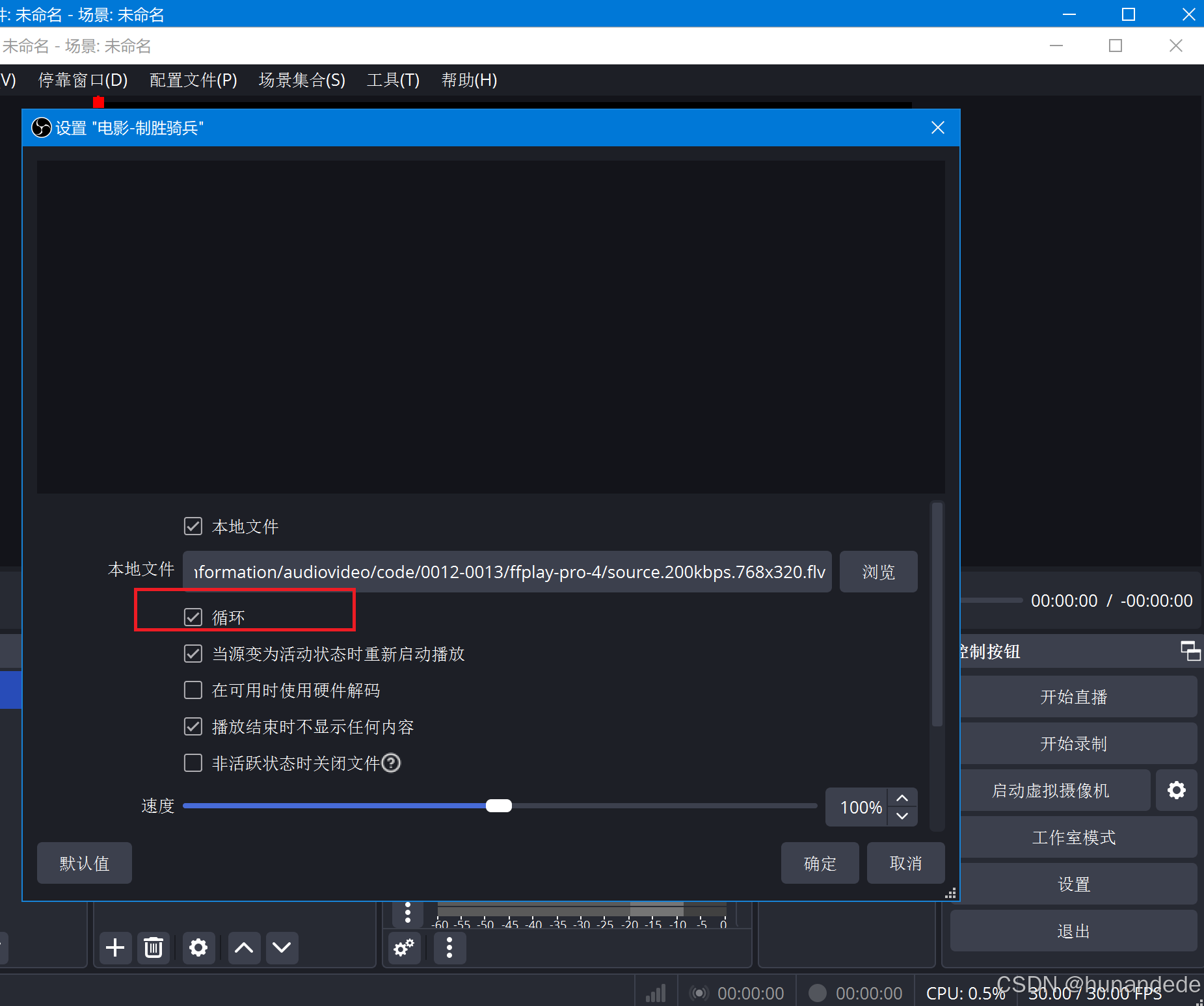Click the stream signal strength bars icon
This screenshot has width=1204, height=1006.
point(656,993)
